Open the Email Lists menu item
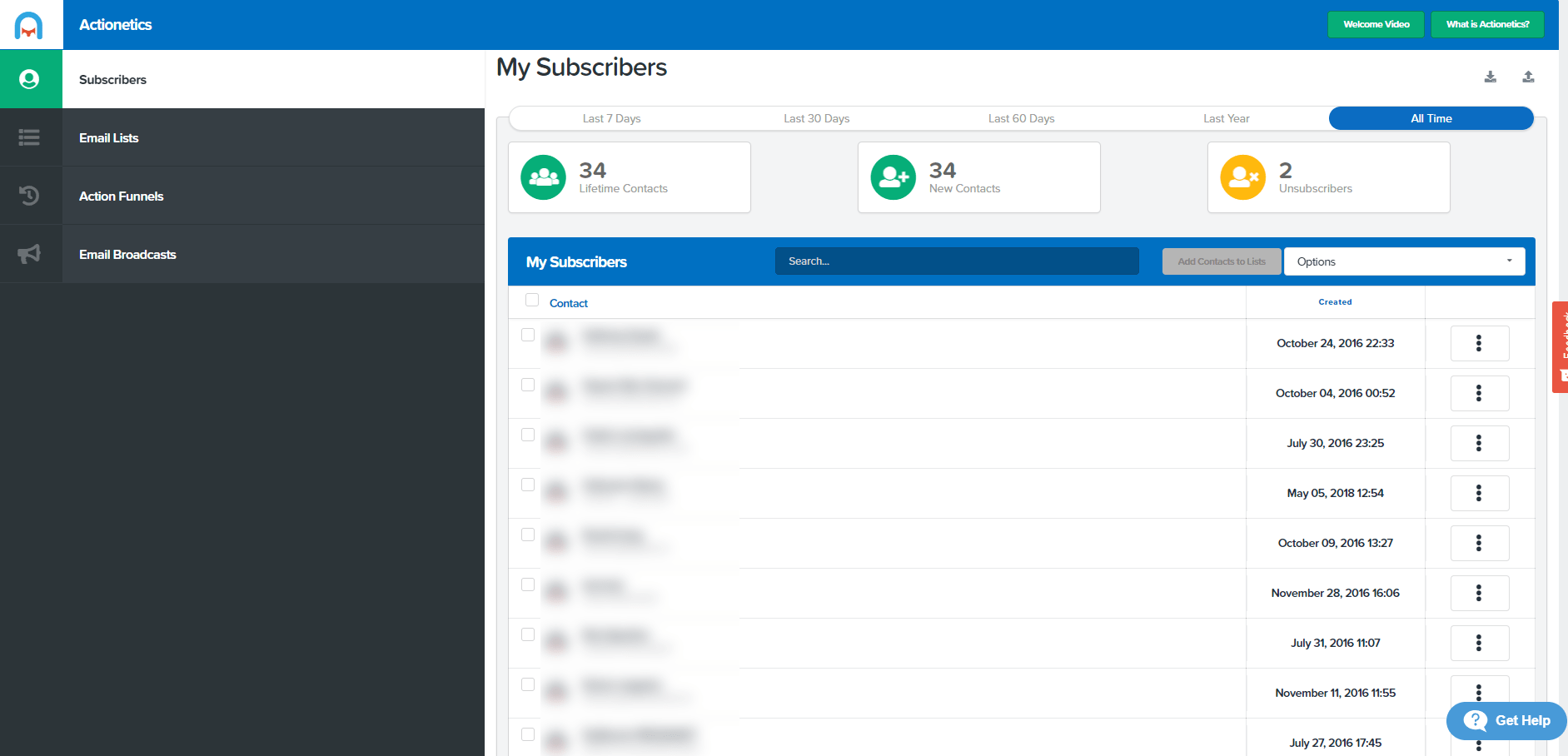This screenshot has height=756, width=1568. click(x=273, y=137)
